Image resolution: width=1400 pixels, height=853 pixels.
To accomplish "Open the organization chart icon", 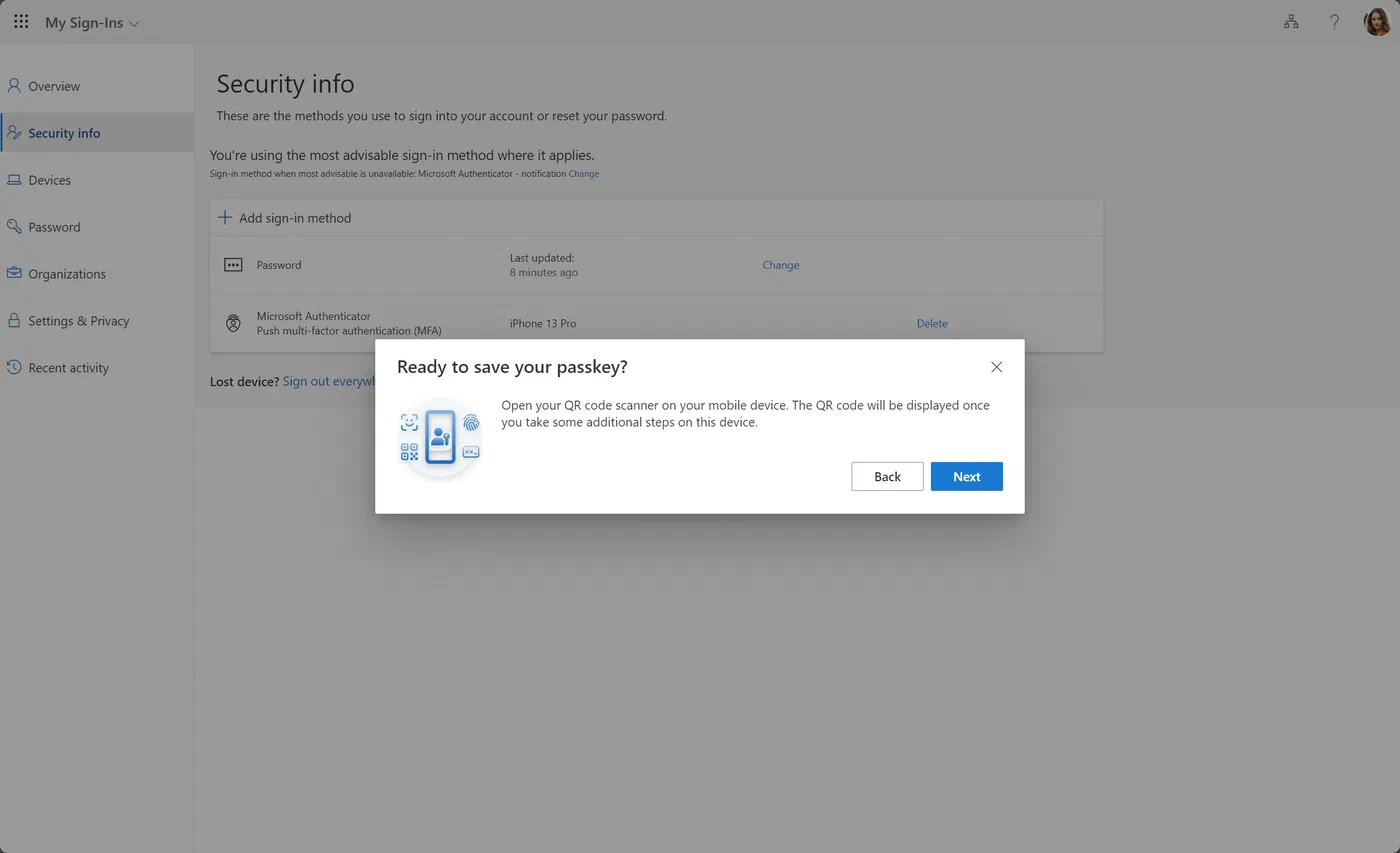I will click(1291, 21).
